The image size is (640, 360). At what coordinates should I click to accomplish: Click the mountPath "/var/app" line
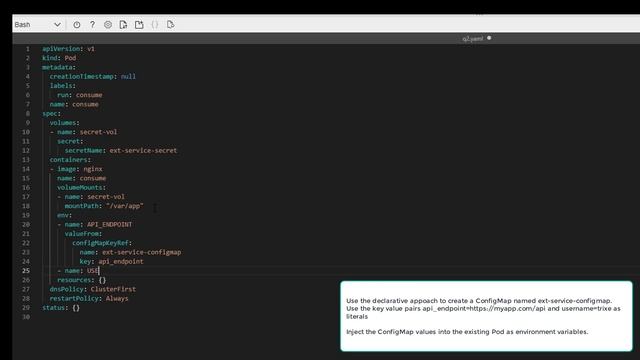[x=104, y=206]
